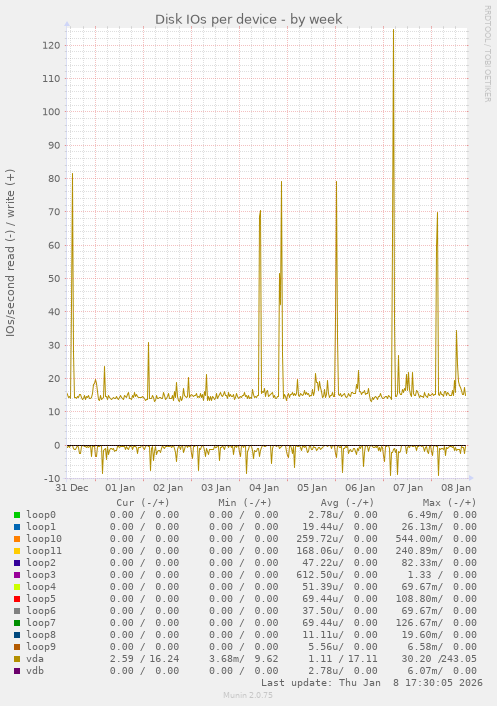
Task: Click the Last update timestamp text
Action: click(372, 683)
